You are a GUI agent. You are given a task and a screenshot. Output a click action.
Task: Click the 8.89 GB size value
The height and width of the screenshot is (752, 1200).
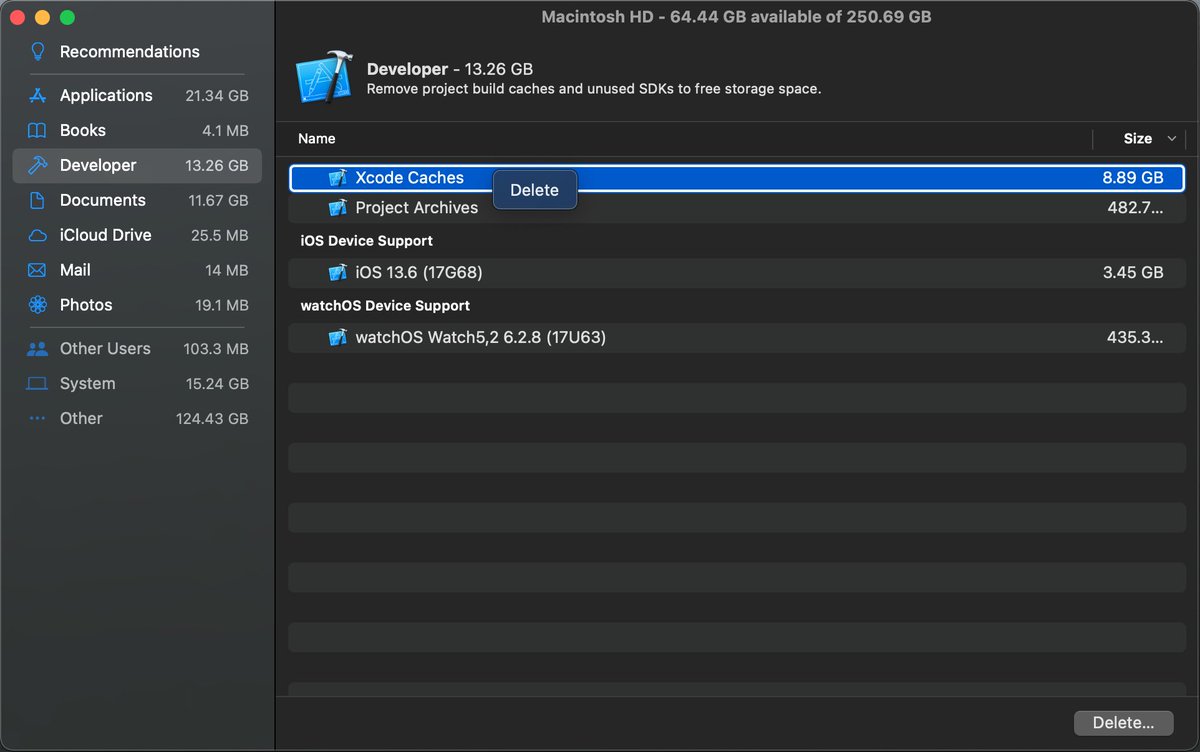[x=1133, y=178]
